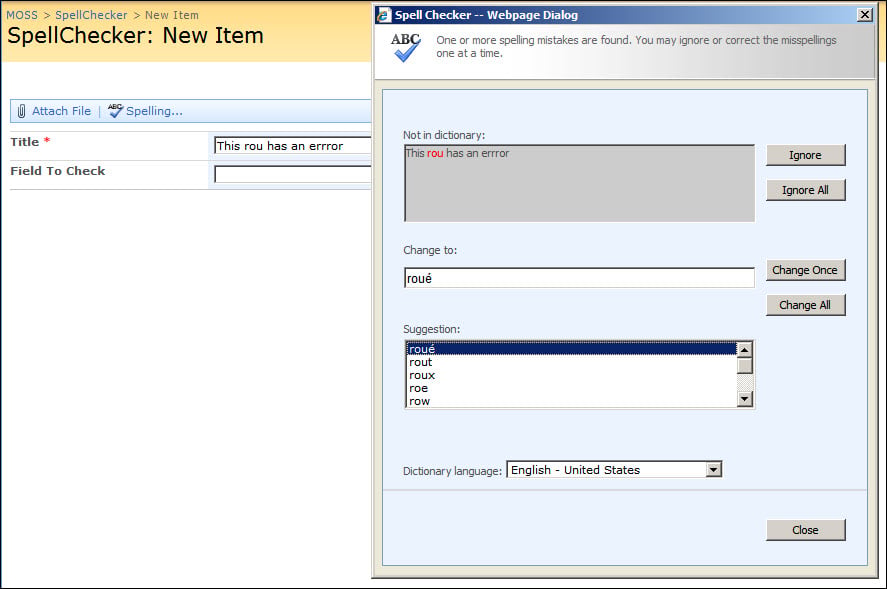Click the suggestion list scrollbar thumb
Screen dimensions: 887x589
744,366
